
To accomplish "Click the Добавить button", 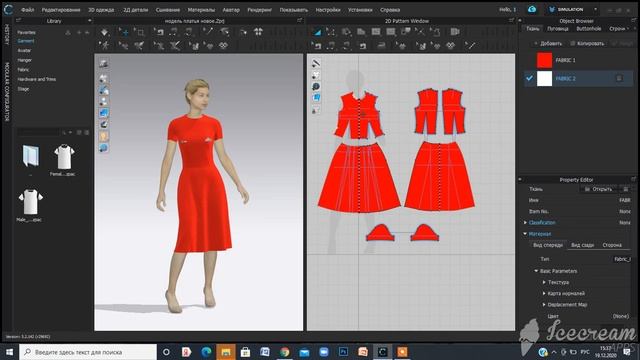I will tap(548, 43).
